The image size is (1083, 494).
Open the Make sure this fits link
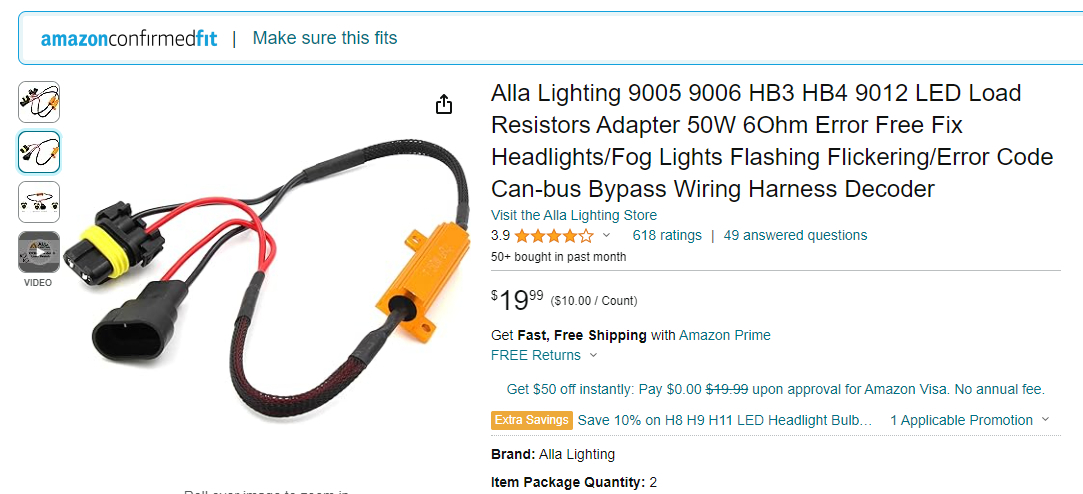coord(324,39)
